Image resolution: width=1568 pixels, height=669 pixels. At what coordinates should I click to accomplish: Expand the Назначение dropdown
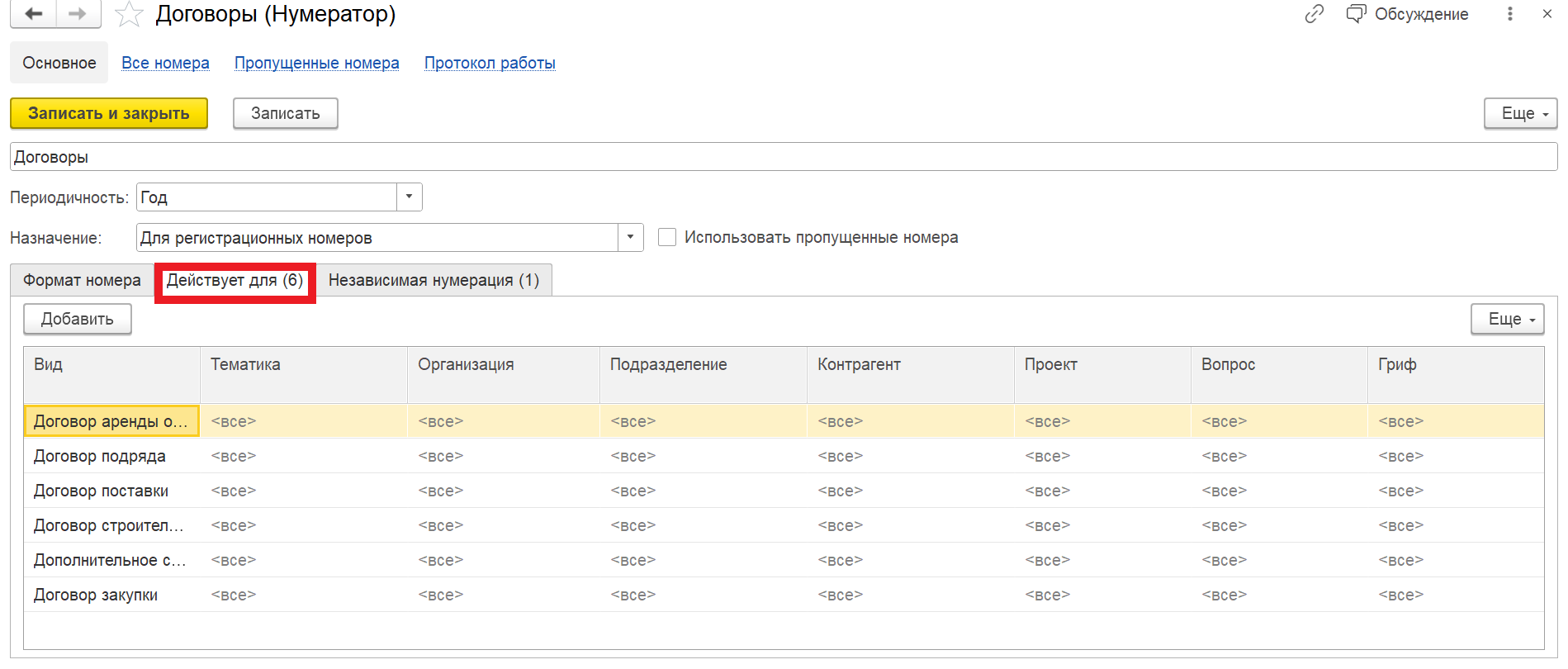(630, 238)
